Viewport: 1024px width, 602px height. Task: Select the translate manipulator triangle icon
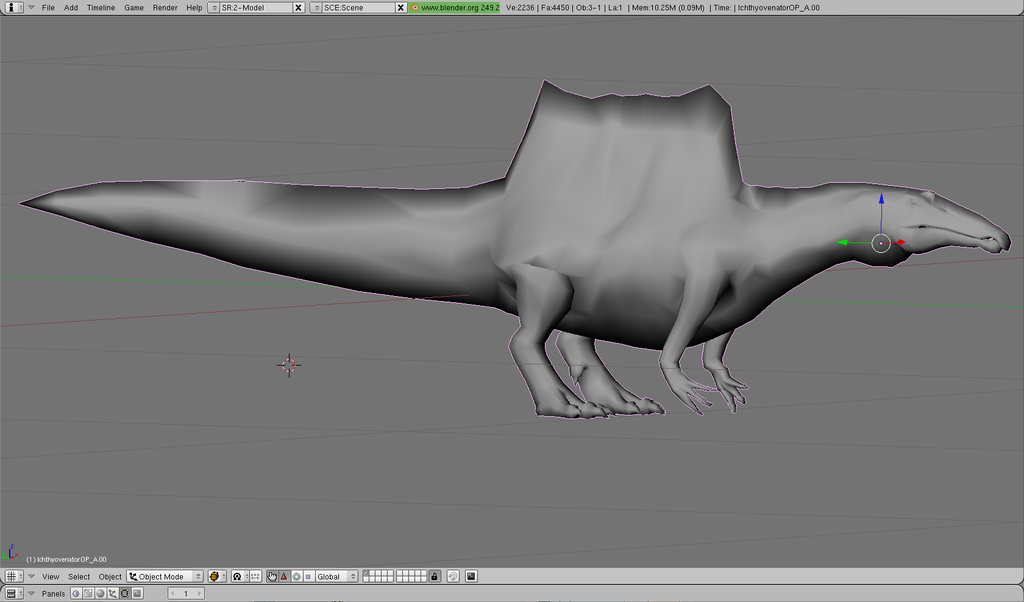tap(284, 577)
